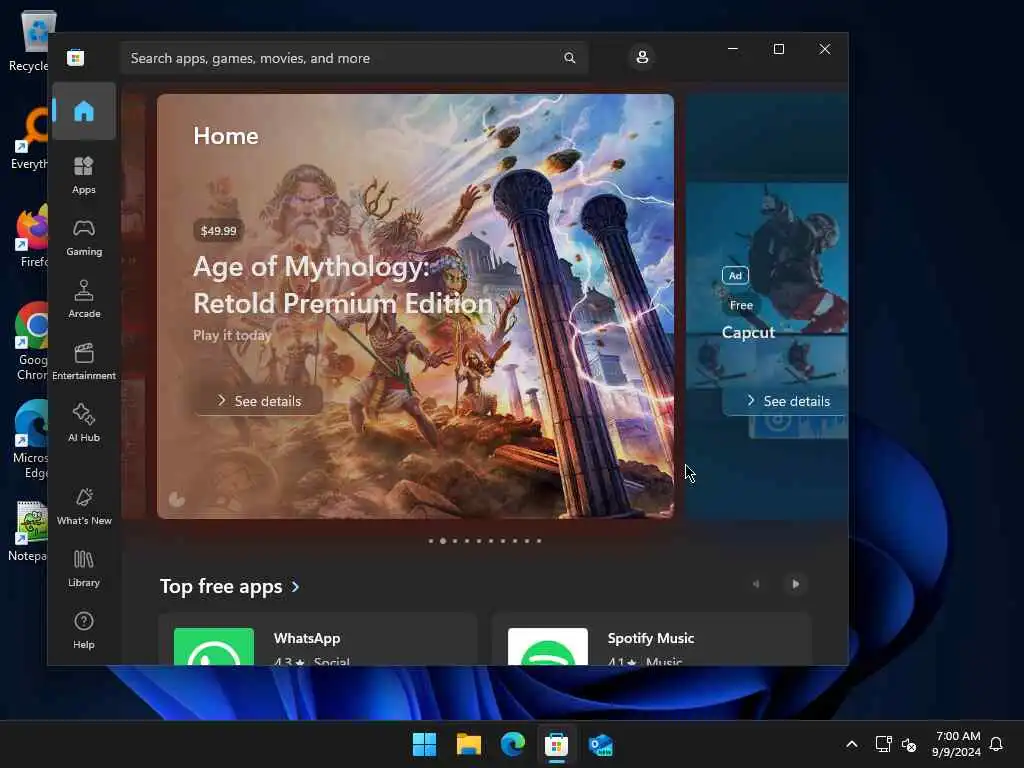This screenshot has width=1024, height=768.
Task: Click the Top free apps heading
Action: tap(221, 586)
